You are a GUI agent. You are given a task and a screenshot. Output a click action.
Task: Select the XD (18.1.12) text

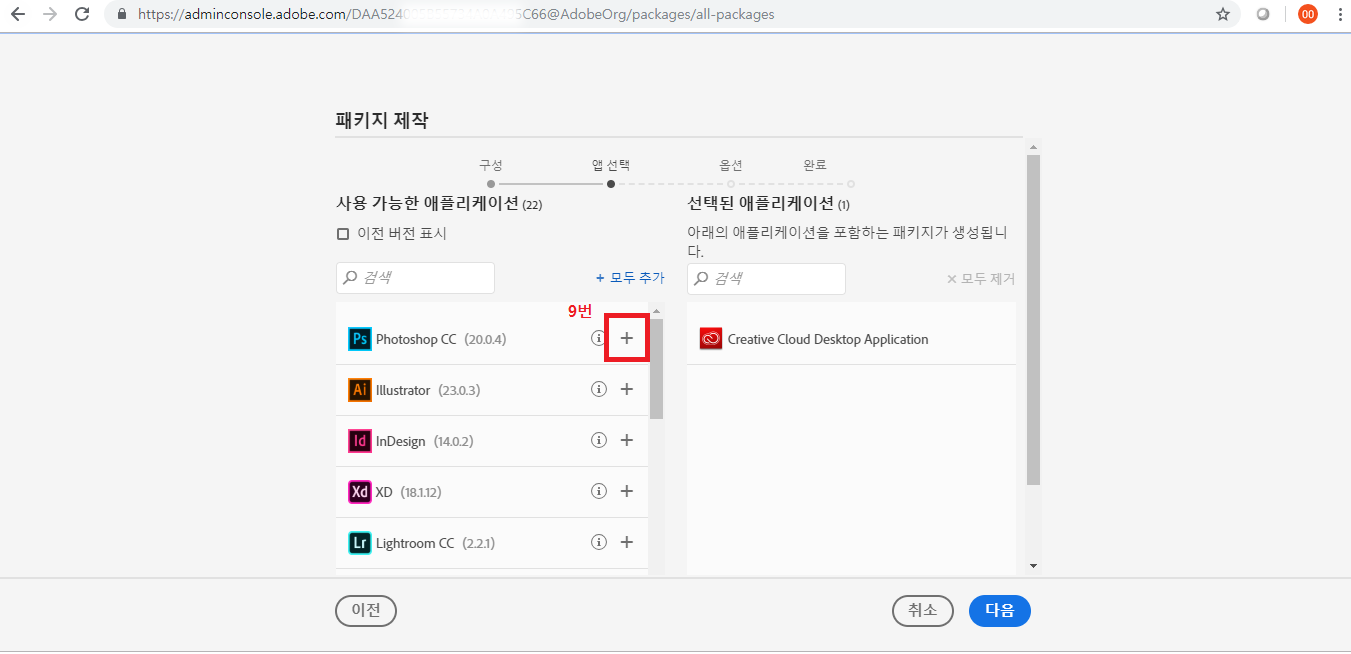tap(409, 492)
